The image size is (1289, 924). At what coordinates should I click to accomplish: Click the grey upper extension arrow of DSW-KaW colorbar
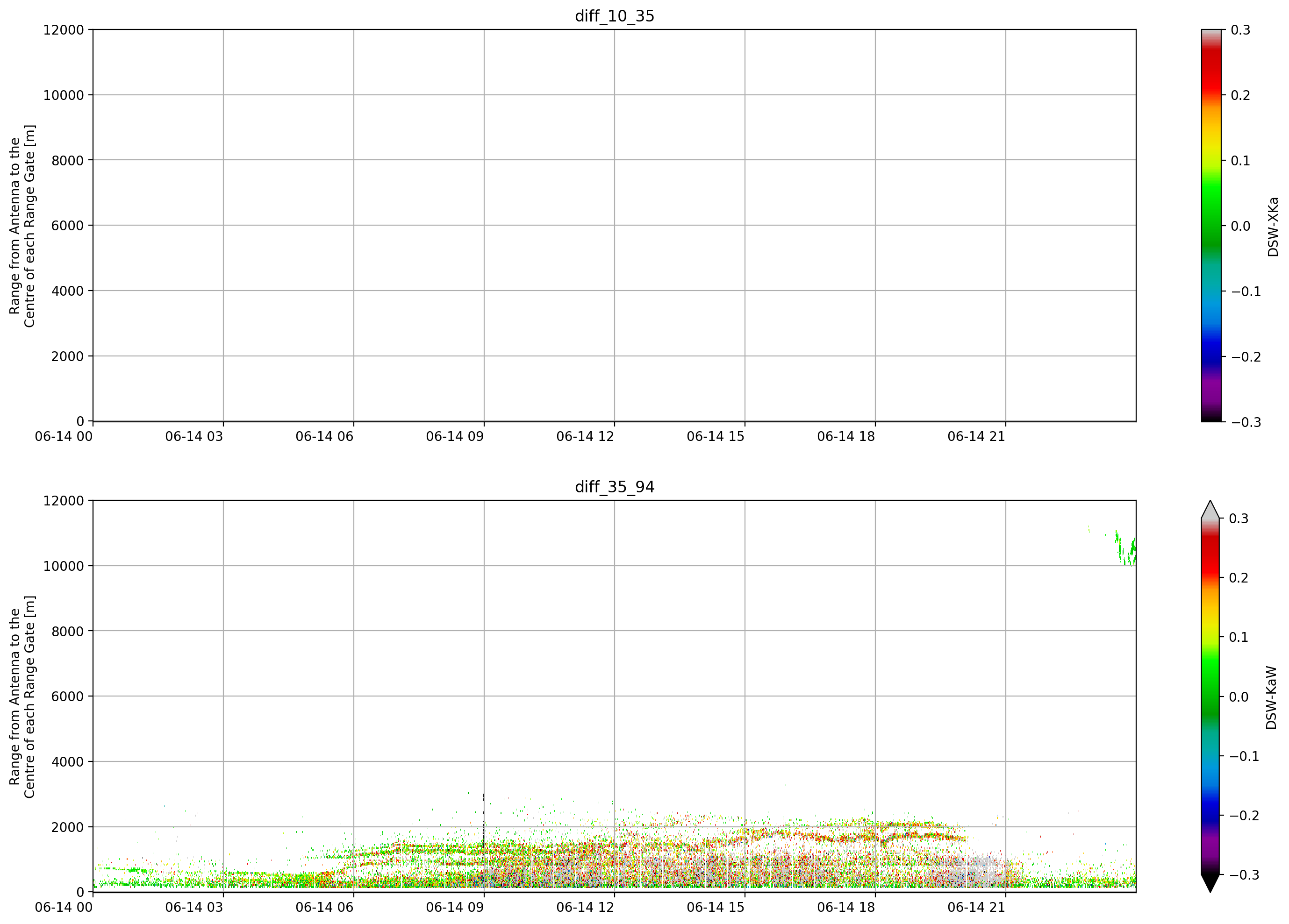pos(1210,510)
